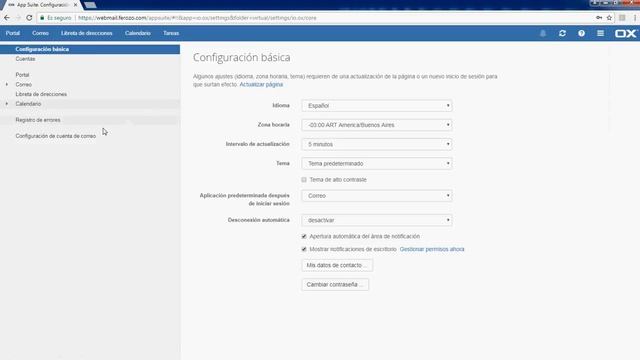Open the help question mark icon

coord(581,33)
